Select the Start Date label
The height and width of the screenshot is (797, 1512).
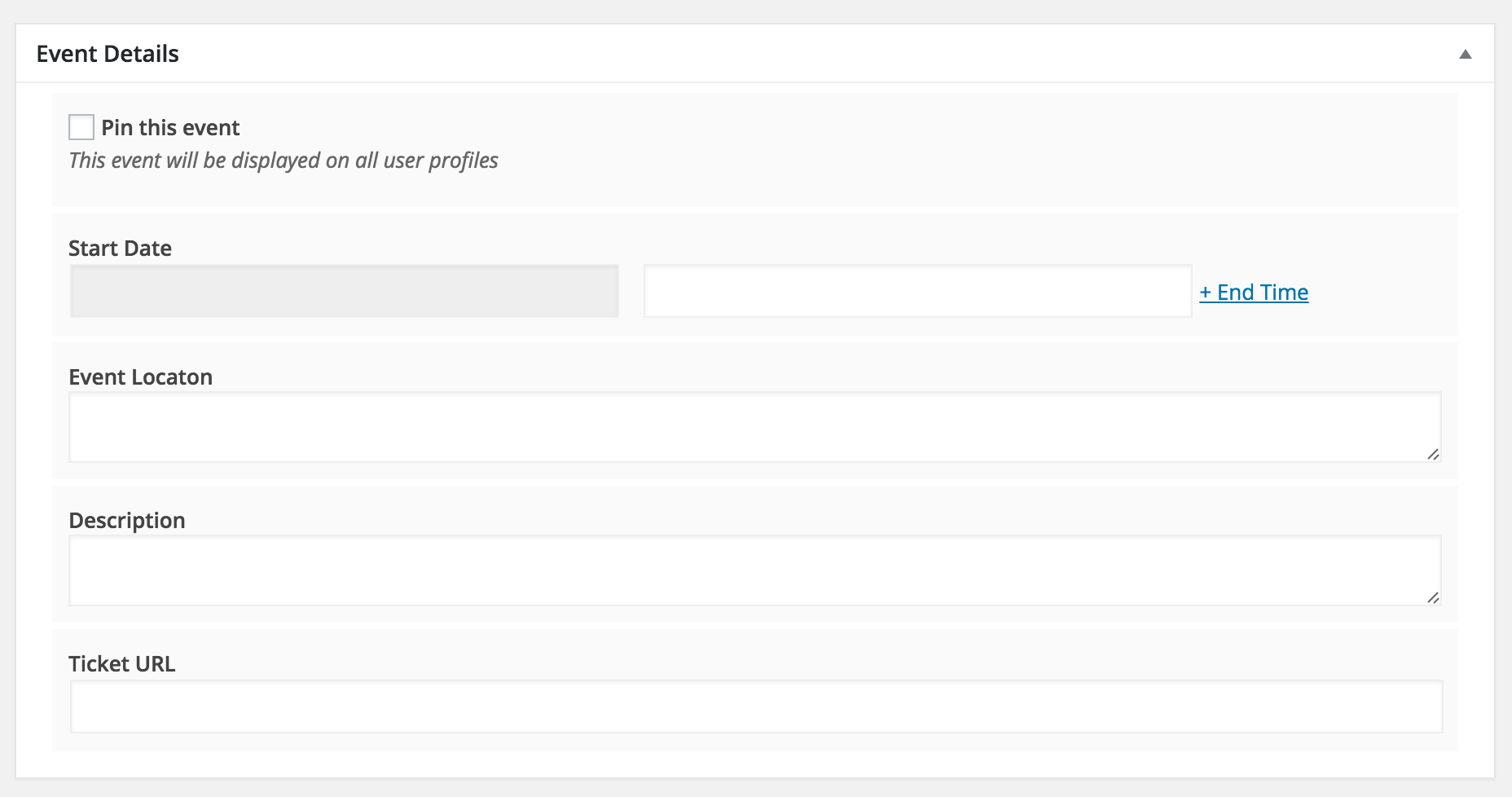pyautogui.click(x=120, y=249)
